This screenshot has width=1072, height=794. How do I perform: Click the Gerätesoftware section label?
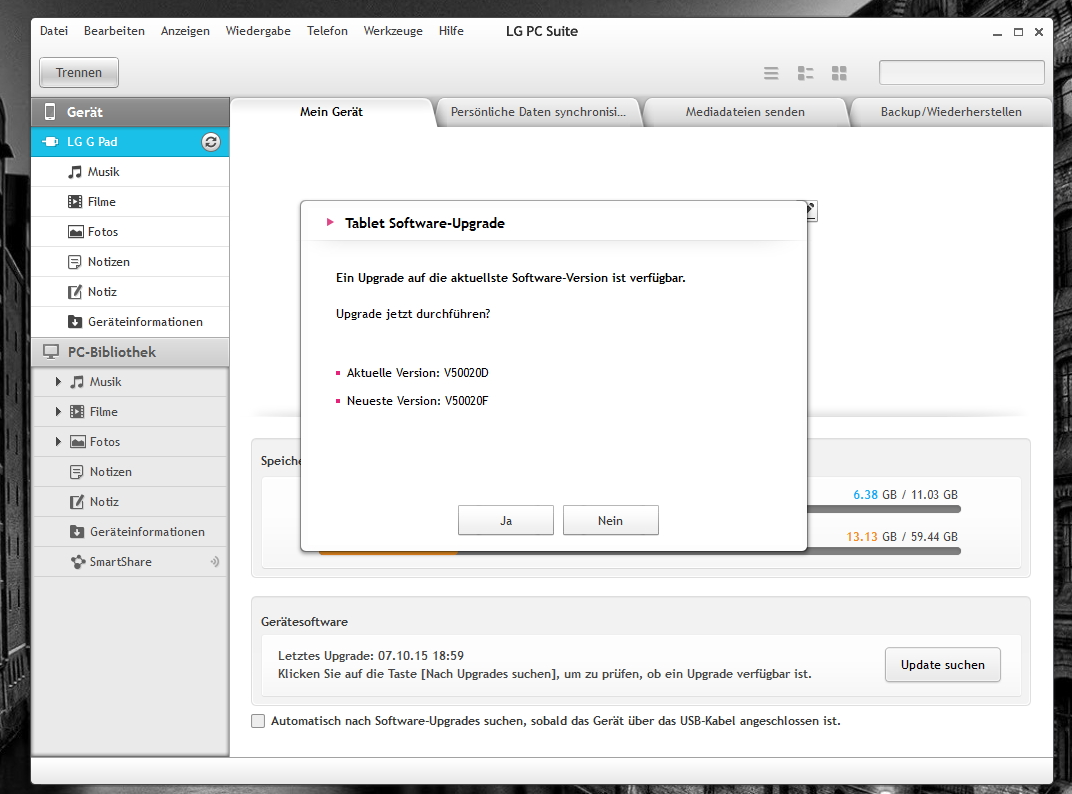[x=304, y=622]
